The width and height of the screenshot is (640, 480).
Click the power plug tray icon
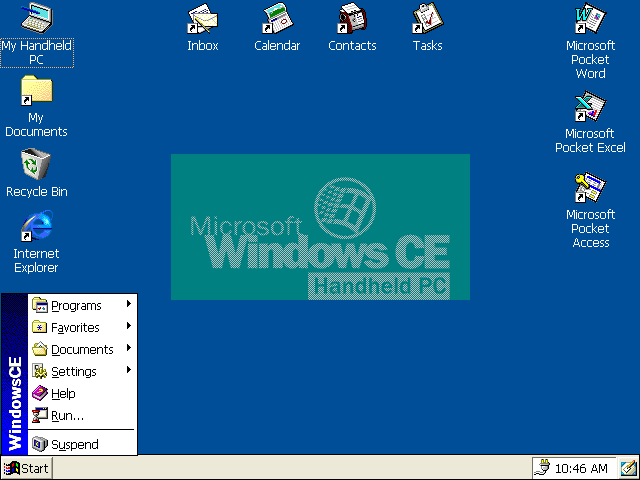click(x=542, y=468)
